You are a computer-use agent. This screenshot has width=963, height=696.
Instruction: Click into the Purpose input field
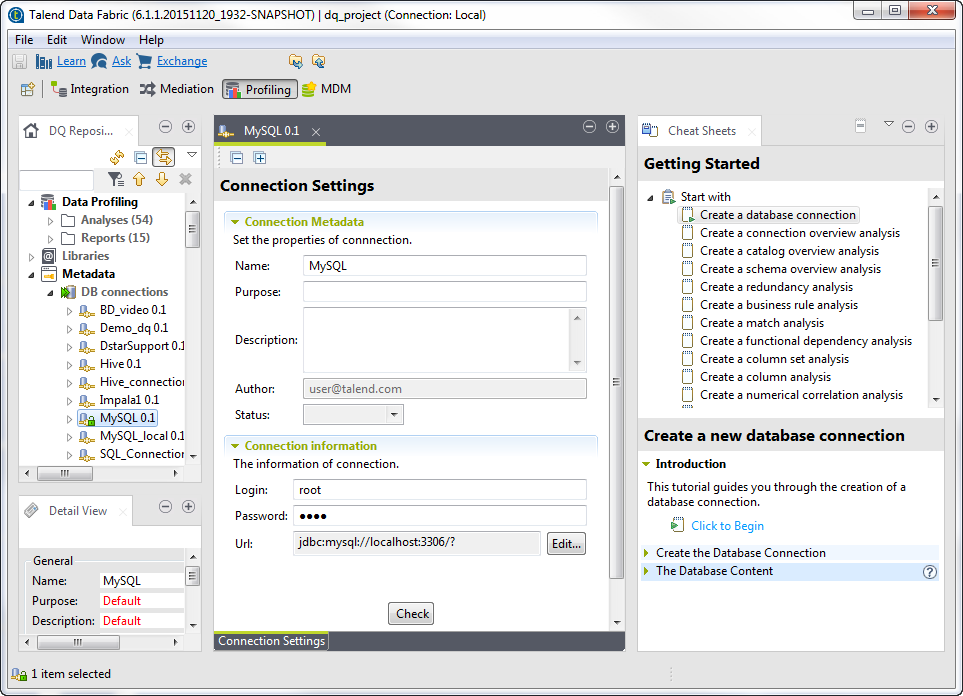[x=444, y=292]
